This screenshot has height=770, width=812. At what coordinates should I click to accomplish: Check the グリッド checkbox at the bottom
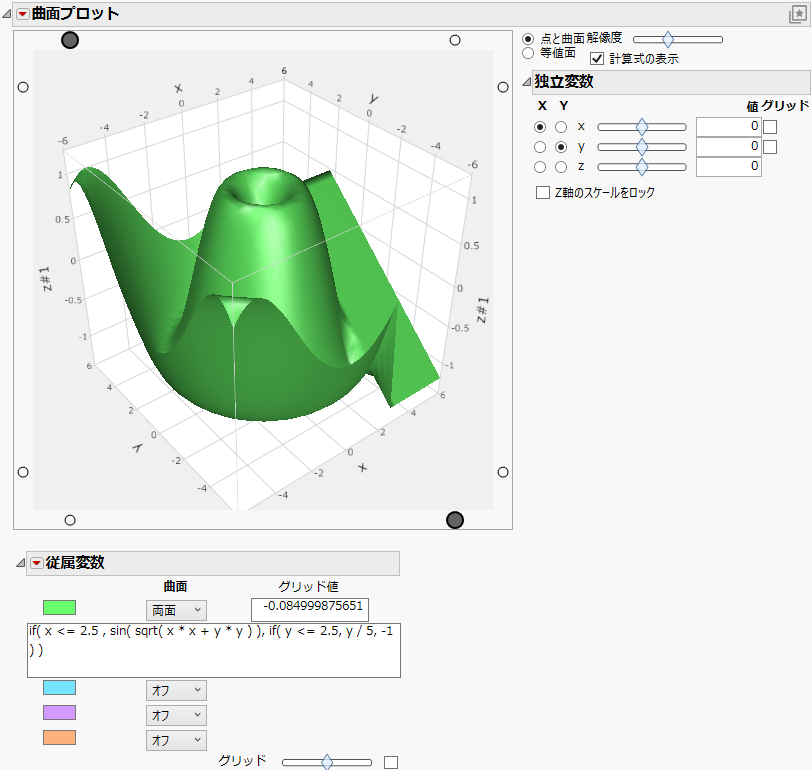[x=390, y=760]
